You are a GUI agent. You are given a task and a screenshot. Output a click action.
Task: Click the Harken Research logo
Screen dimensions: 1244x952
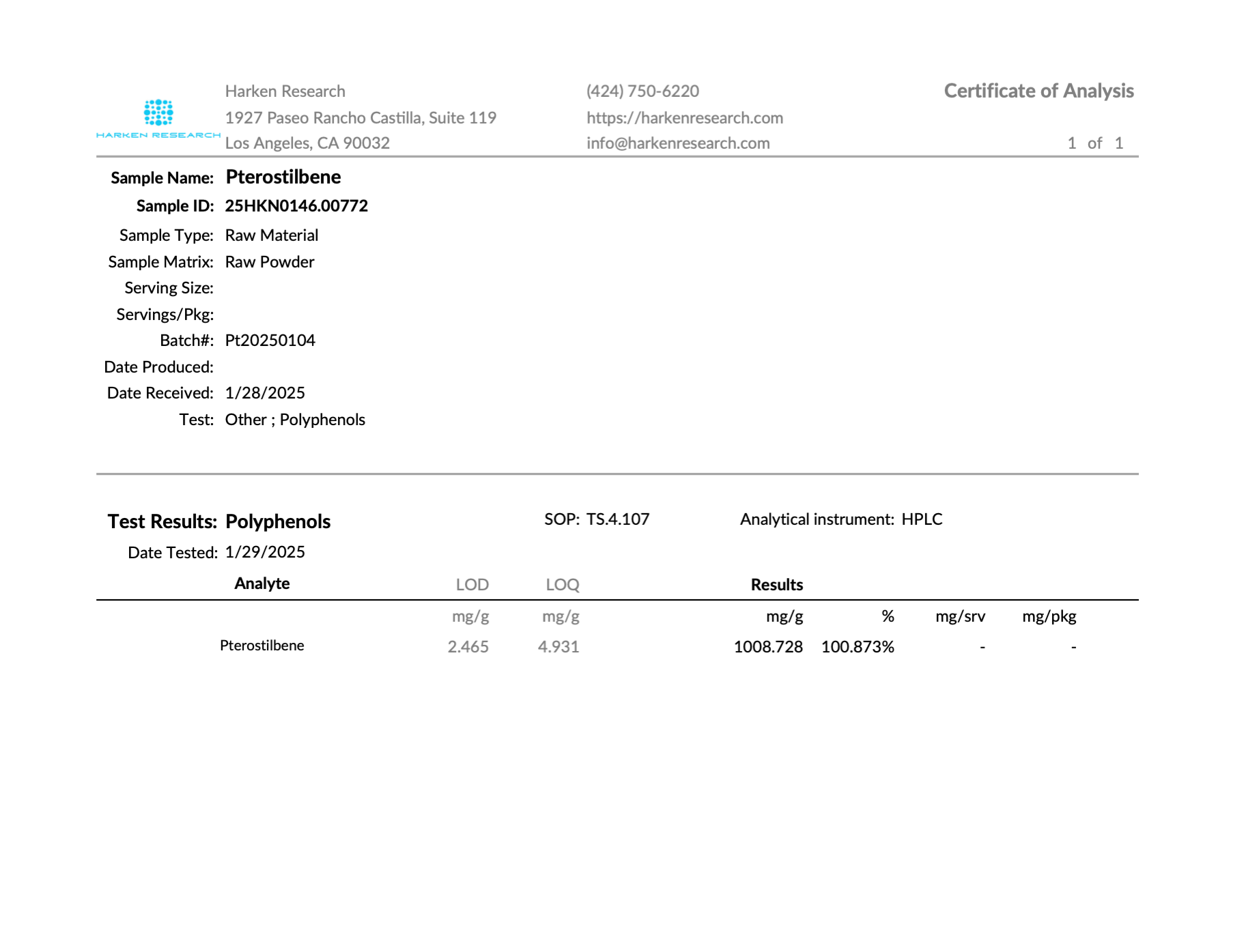click(x=158, y=119)
